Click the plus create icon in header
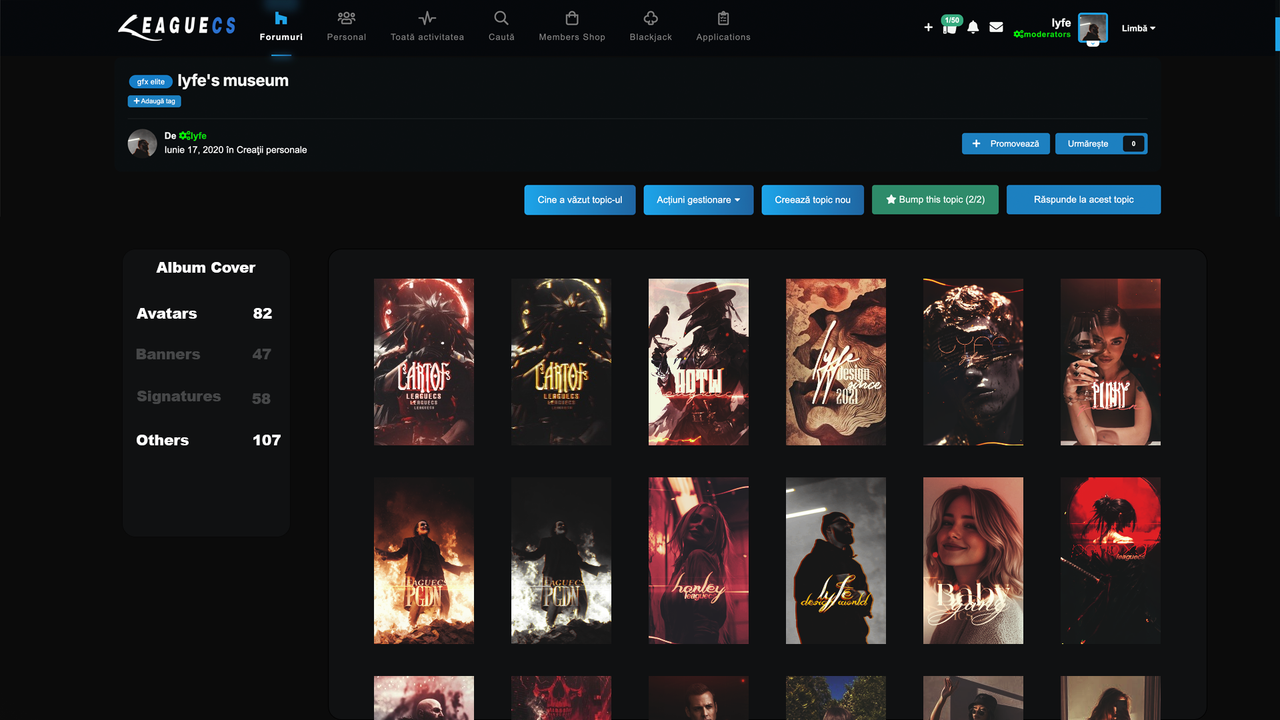1280x720 pixels. click(x=928, y=28)
